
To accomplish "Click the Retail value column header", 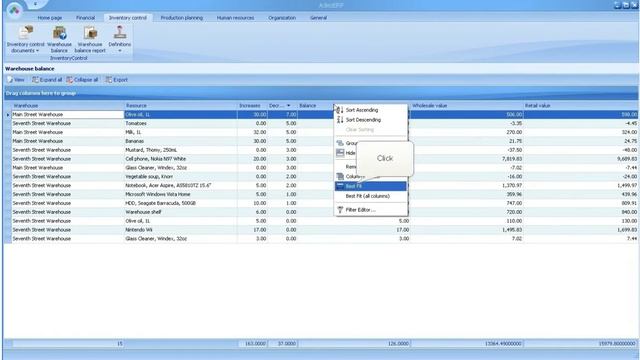I will pos(581,106).
